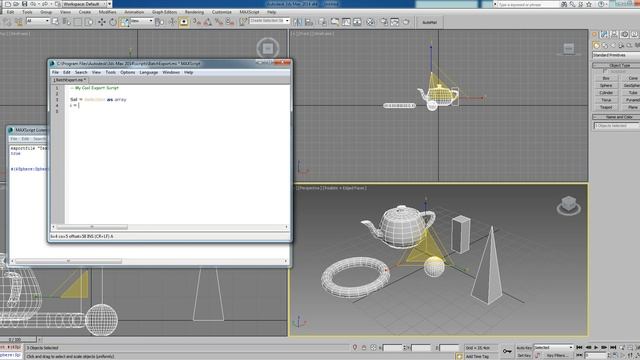Image resolution: width=640 pixels, height=360 pixels.
Task: Click the Teapot primitive button
Action: point(606,107)
